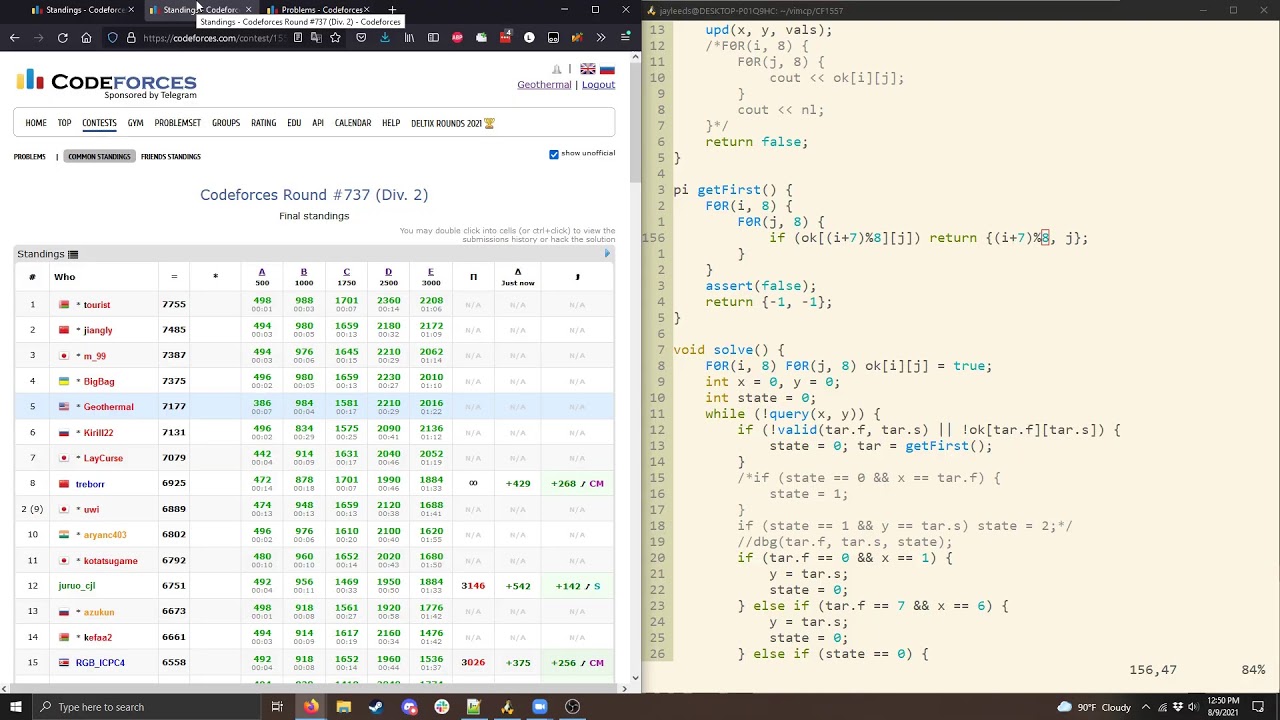
Task: Select the Friends Standings tab
Action: [x=171, y=157]
